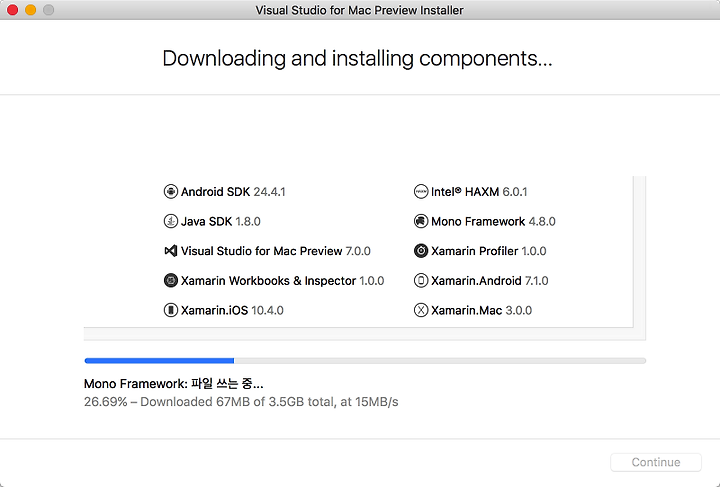Click the Intel HAXM component icon
This screenshot has height=487, width=720.
pos(421,191)
